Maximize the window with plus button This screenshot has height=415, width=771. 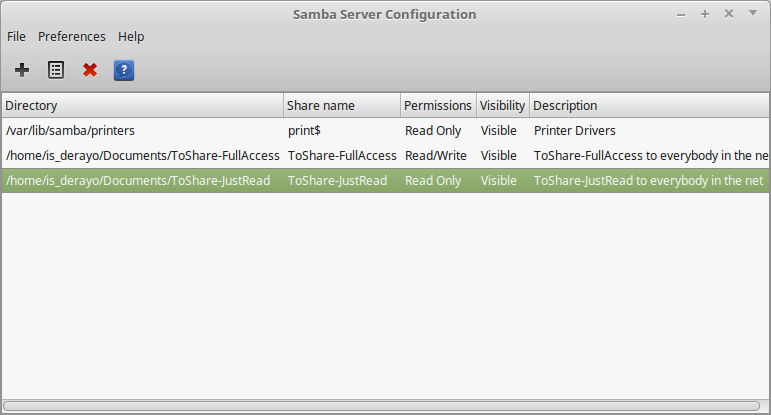(705, 14)
